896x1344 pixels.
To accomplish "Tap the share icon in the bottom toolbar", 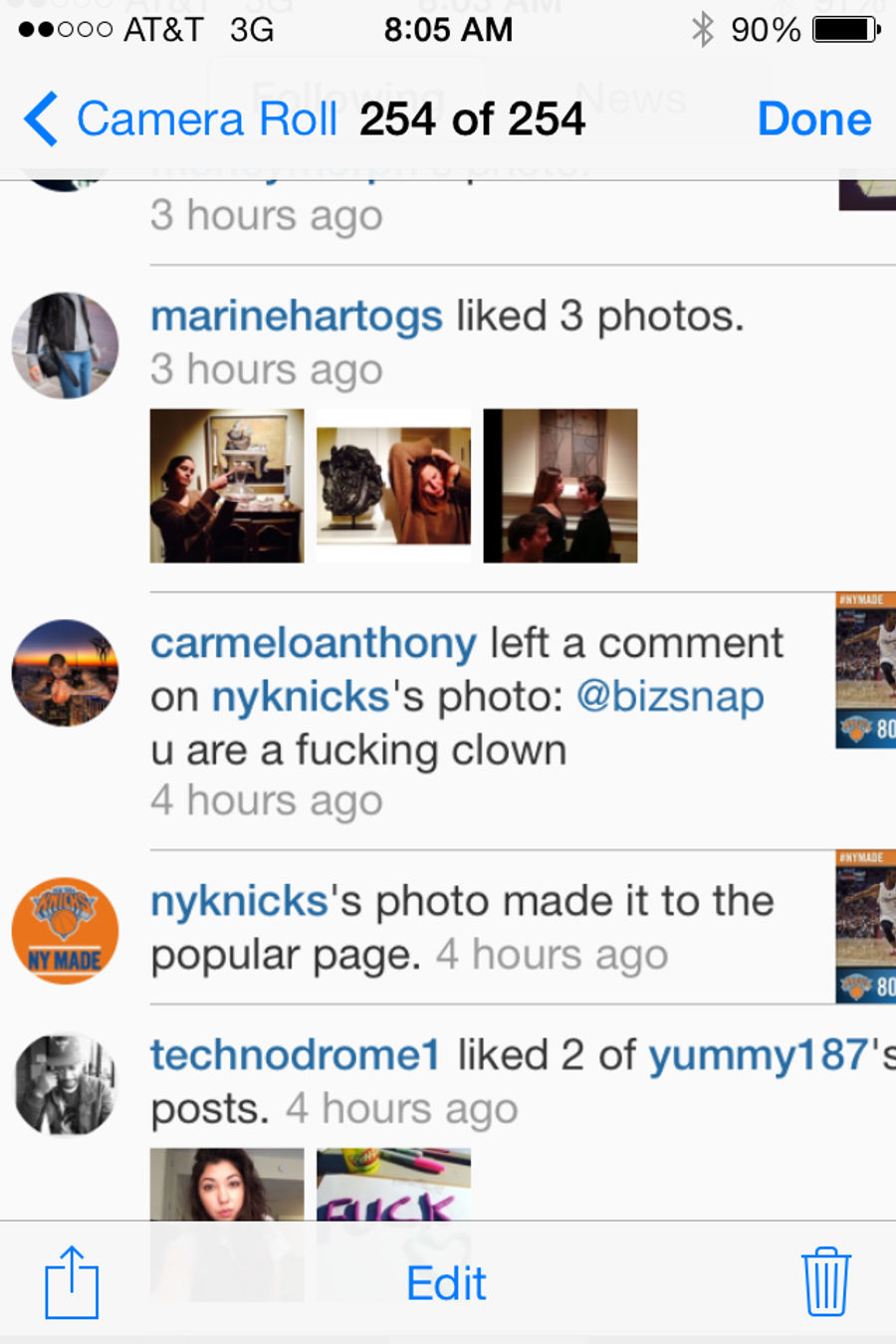I will [72, 1282].
